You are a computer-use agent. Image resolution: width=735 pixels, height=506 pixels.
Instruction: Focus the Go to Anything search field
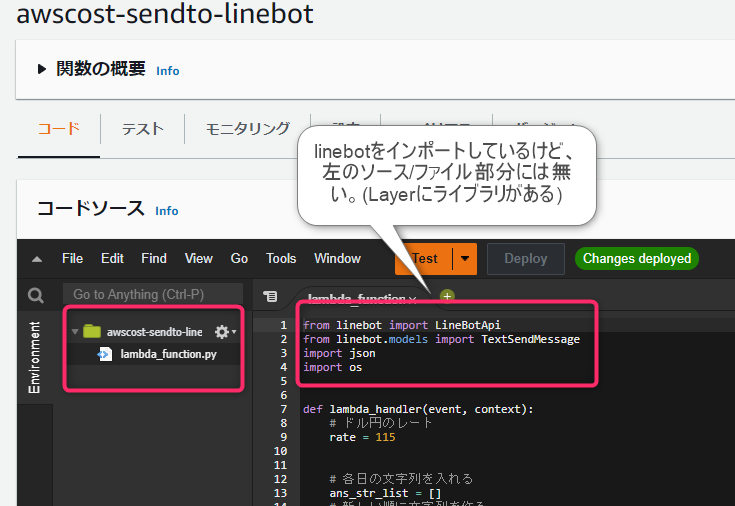coord(153,295)
